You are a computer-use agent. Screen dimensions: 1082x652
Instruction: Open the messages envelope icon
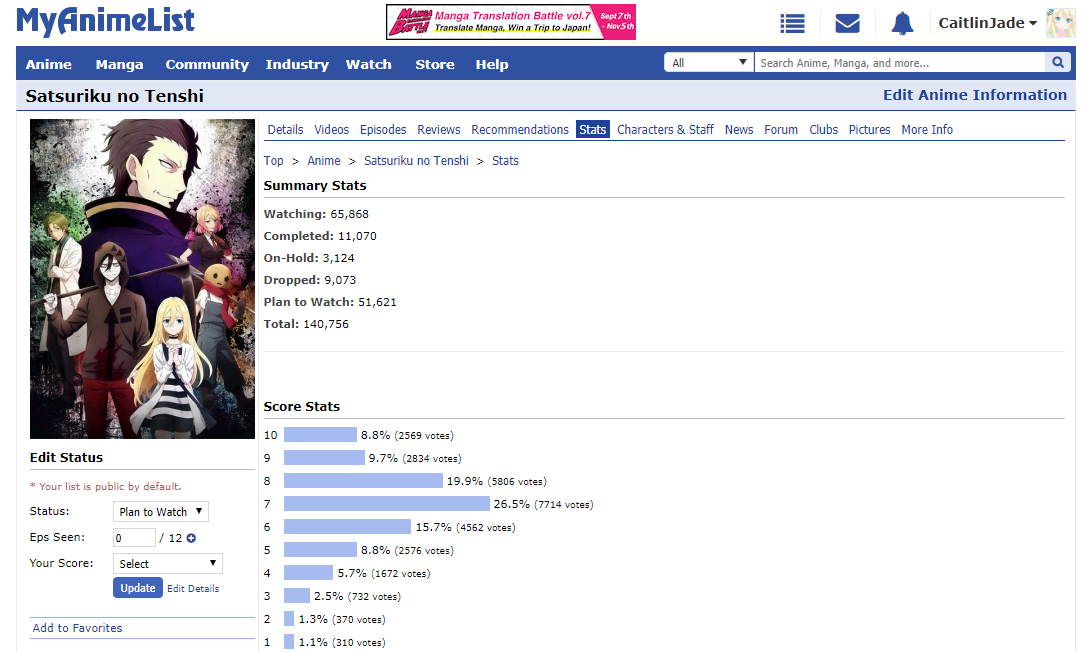point(847,23)
